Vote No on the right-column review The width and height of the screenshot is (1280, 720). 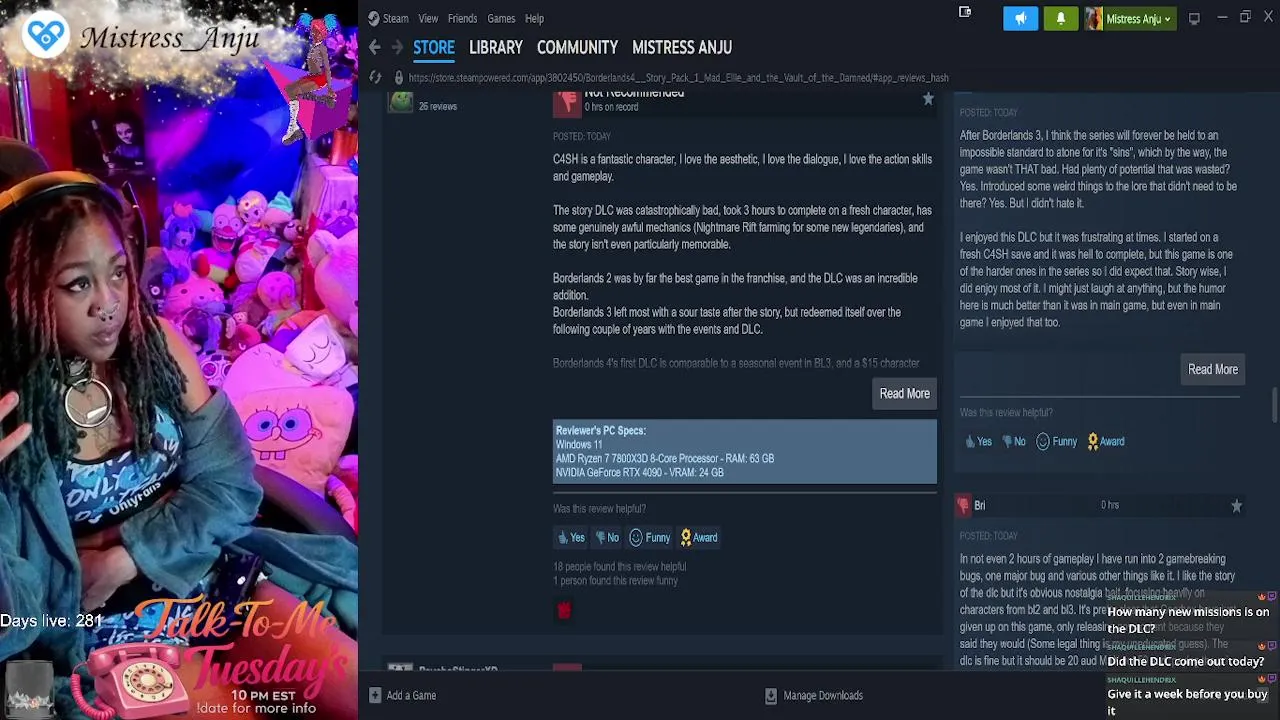1014,441
